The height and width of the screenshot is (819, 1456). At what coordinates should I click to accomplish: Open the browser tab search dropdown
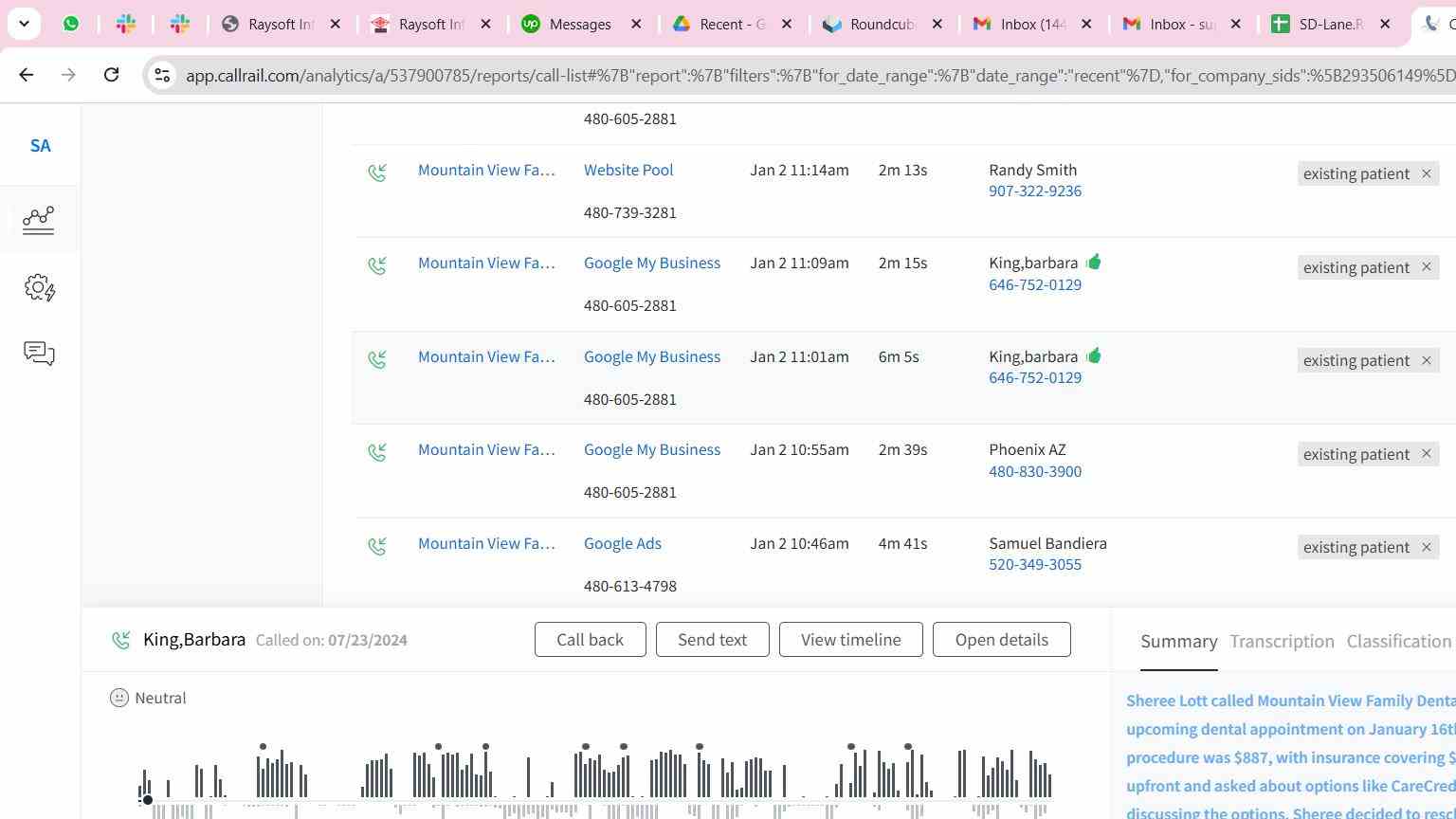click(24, 24)
